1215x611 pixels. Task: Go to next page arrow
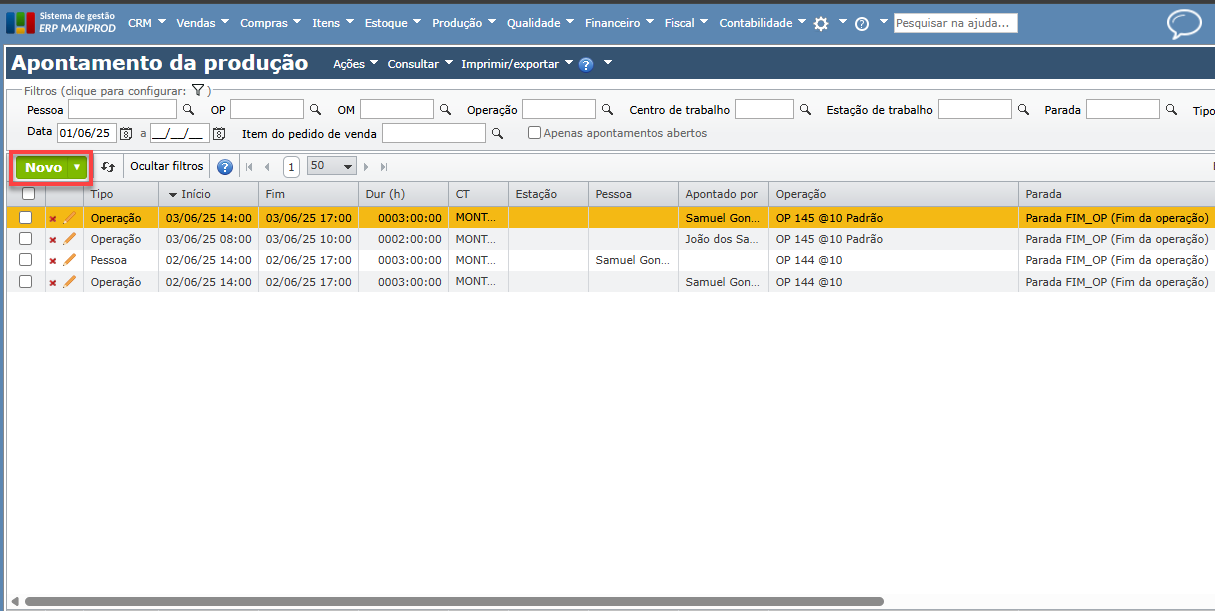(367, 167)
